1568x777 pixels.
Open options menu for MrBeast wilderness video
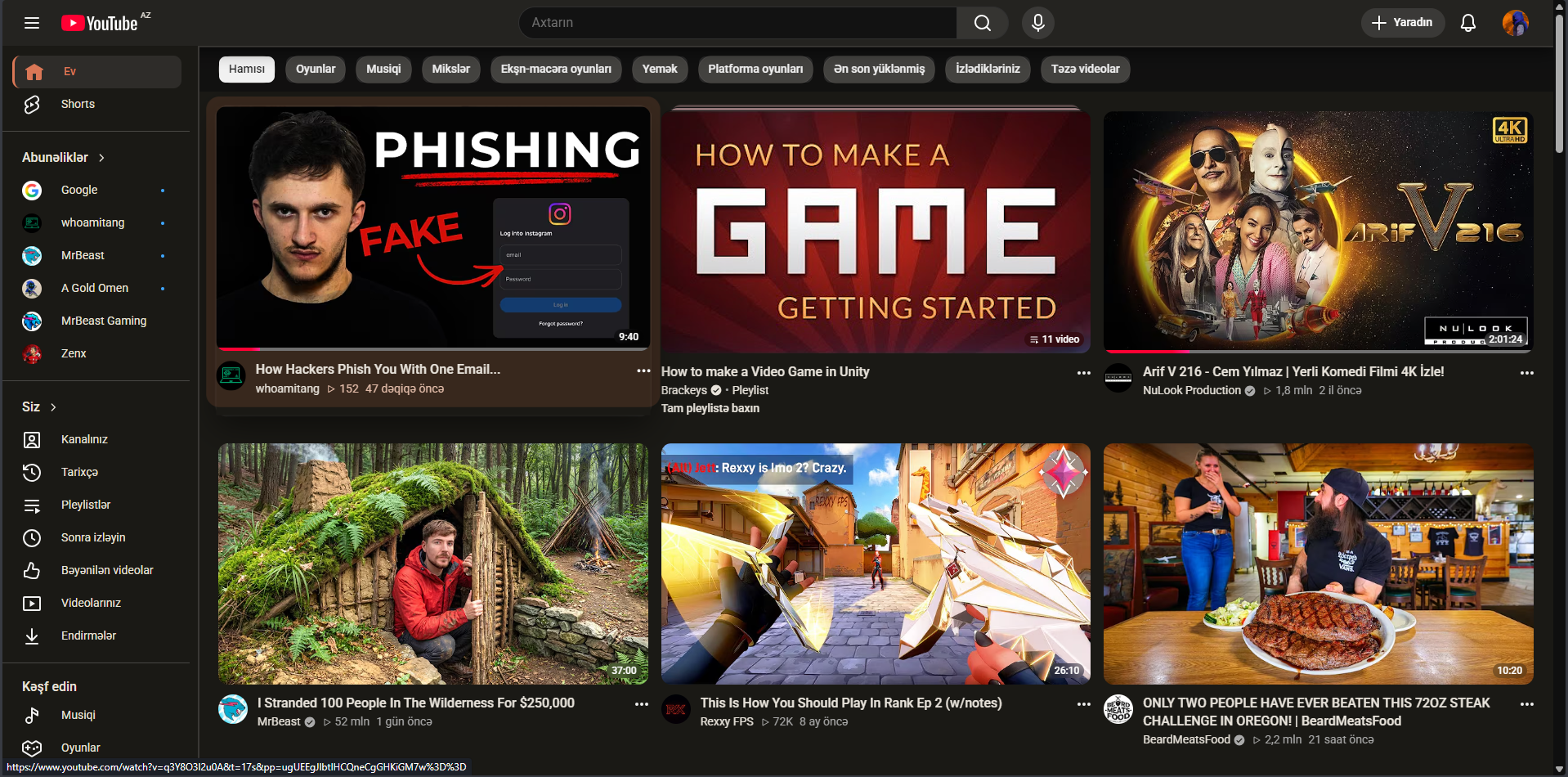pyautogui.click(x=642, y=704)
